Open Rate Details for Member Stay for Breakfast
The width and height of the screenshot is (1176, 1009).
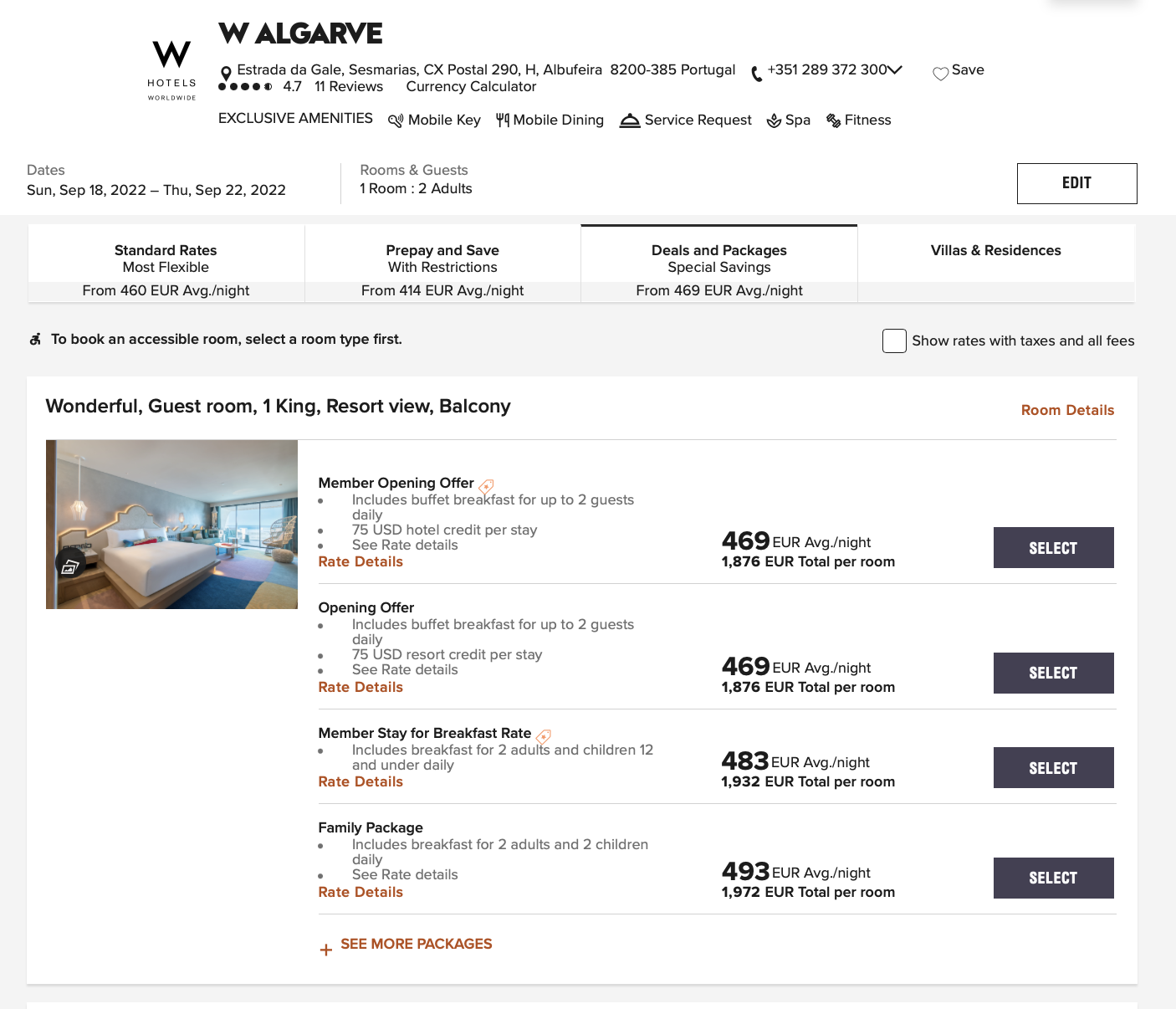click(360, 781)
